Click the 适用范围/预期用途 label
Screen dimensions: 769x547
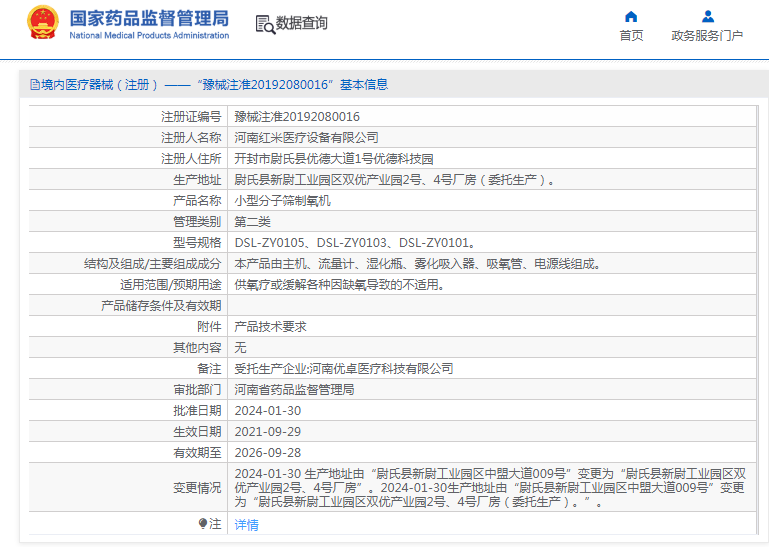[x=171, y=285]
